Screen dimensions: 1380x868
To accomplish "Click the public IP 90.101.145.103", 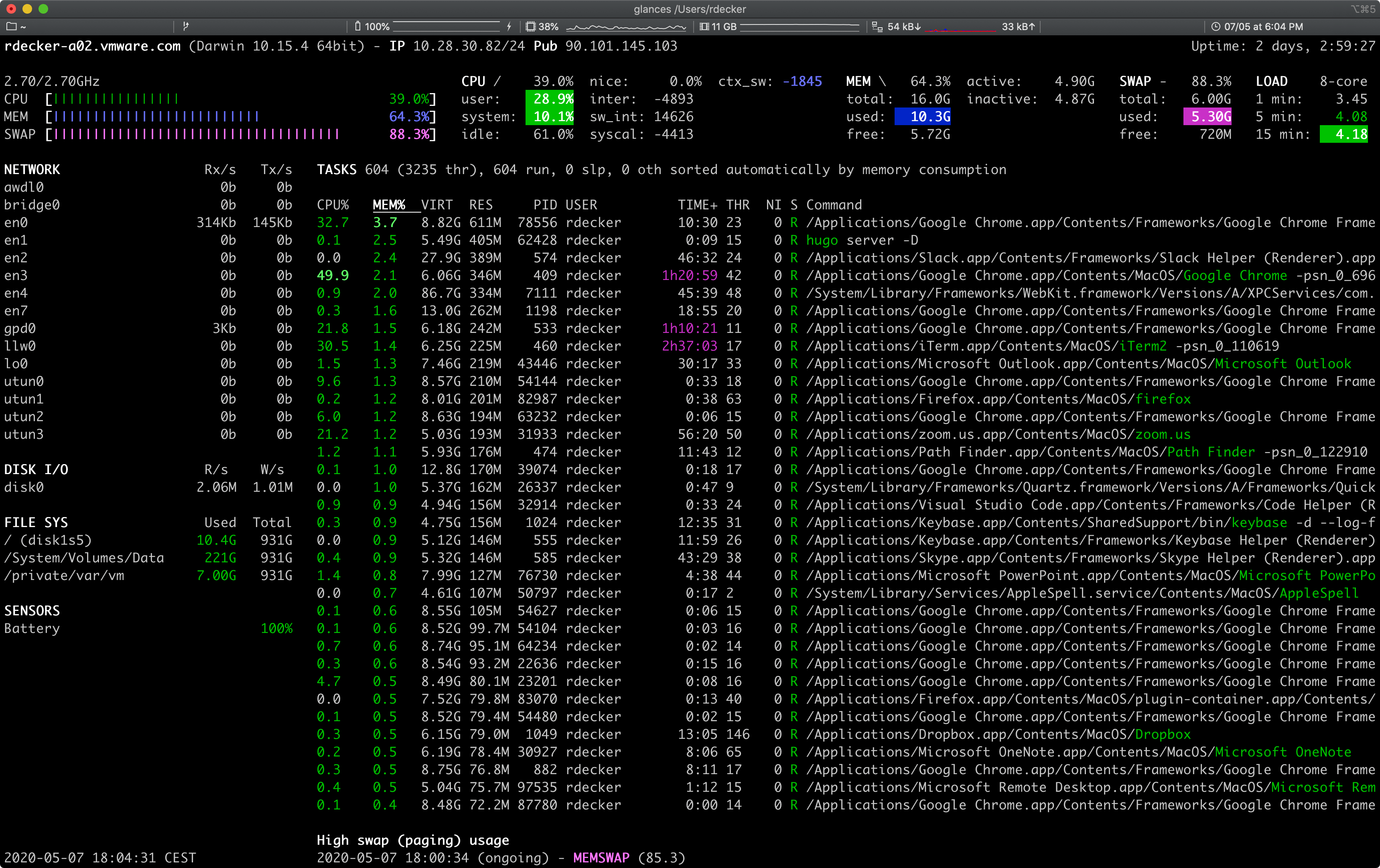I will [621, 46].
